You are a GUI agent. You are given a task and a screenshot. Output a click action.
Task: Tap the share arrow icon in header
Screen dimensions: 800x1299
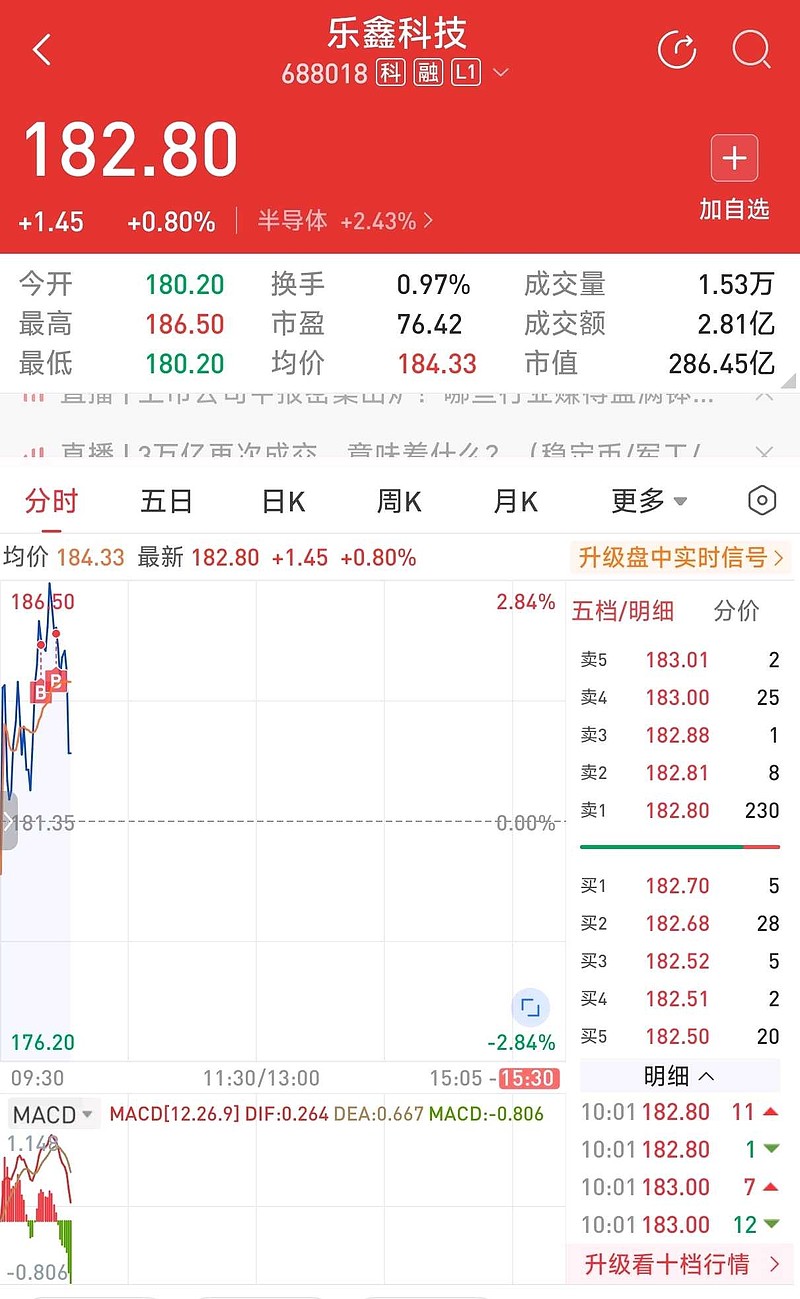click(677, 49)
